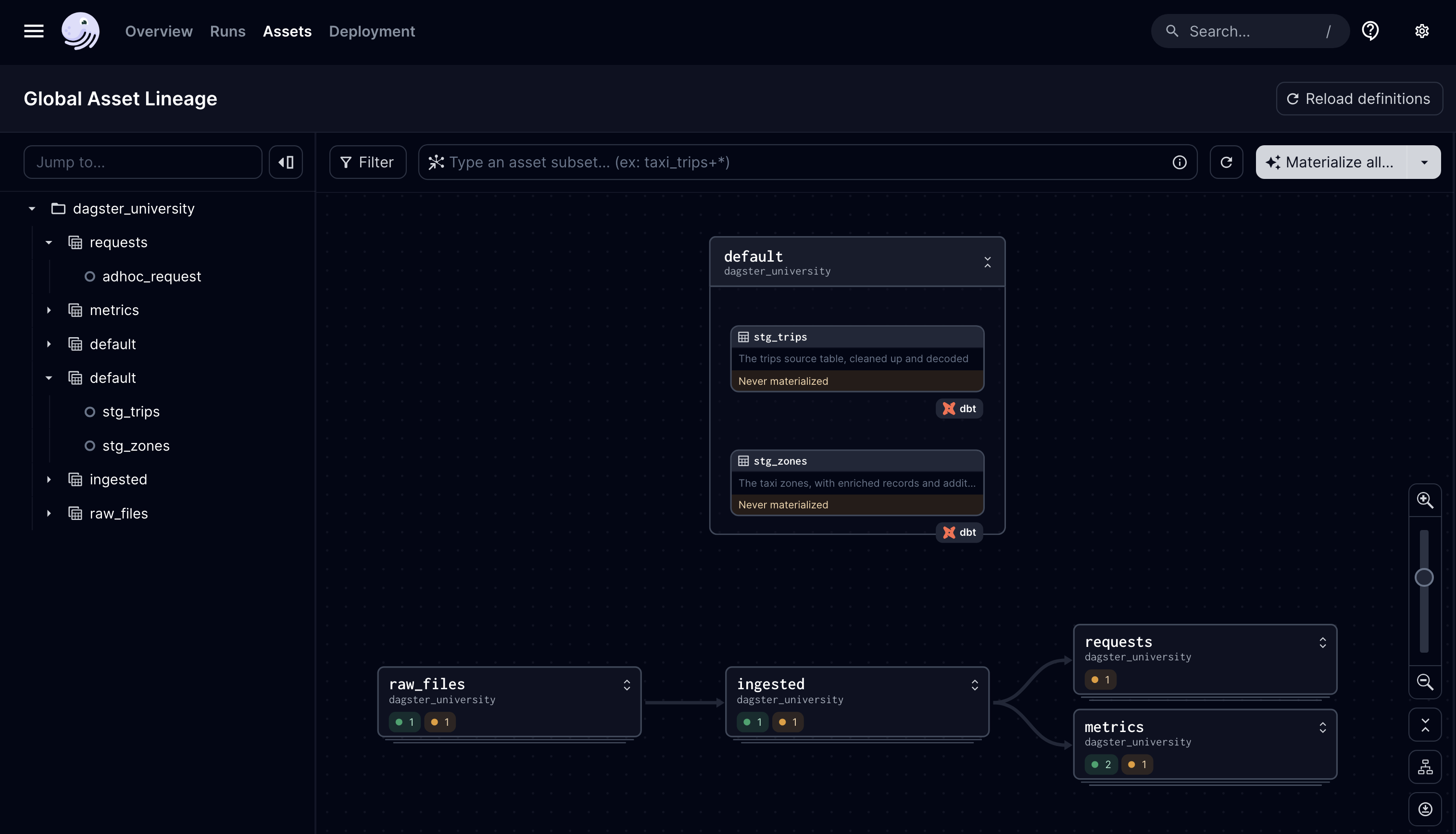This screenshot has height=834, width=1456.
Task: Expand the metrics group in sidebar
Action: tap(49, 310)
